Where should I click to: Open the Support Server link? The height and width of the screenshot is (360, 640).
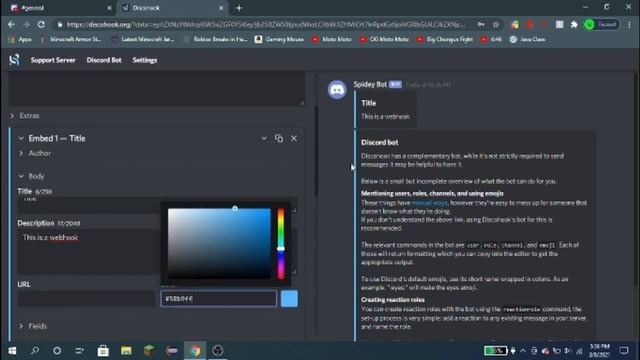pyautogui.click(x=53, y=60)
